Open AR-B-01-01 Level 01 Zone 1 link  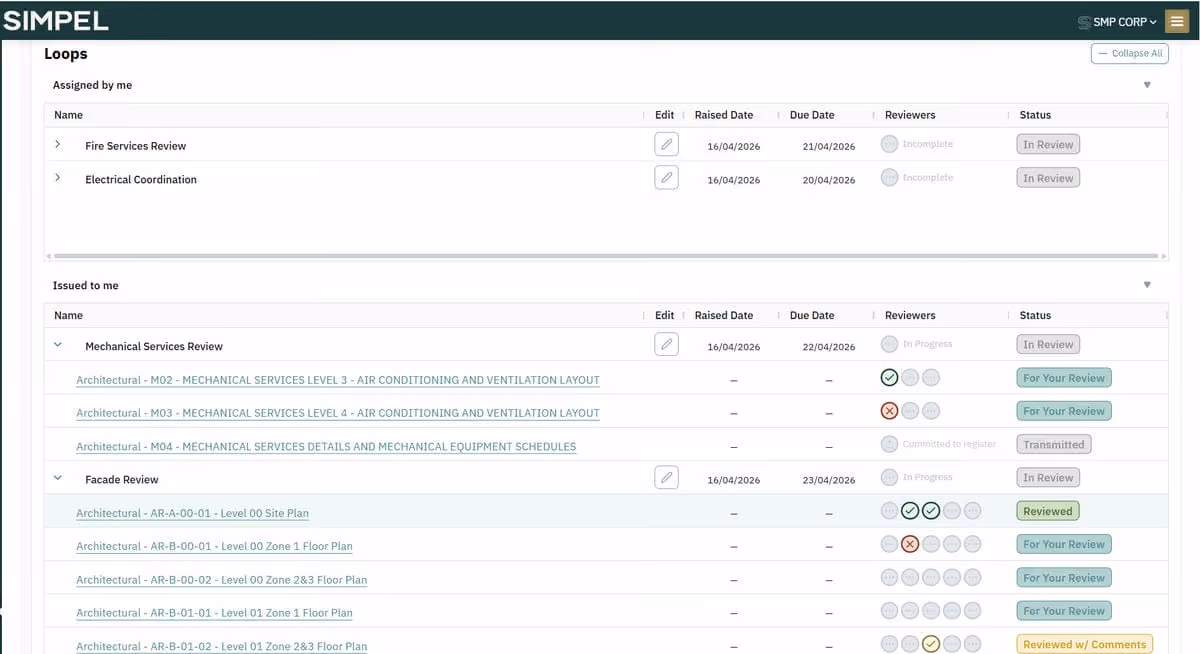click(214, 613)
